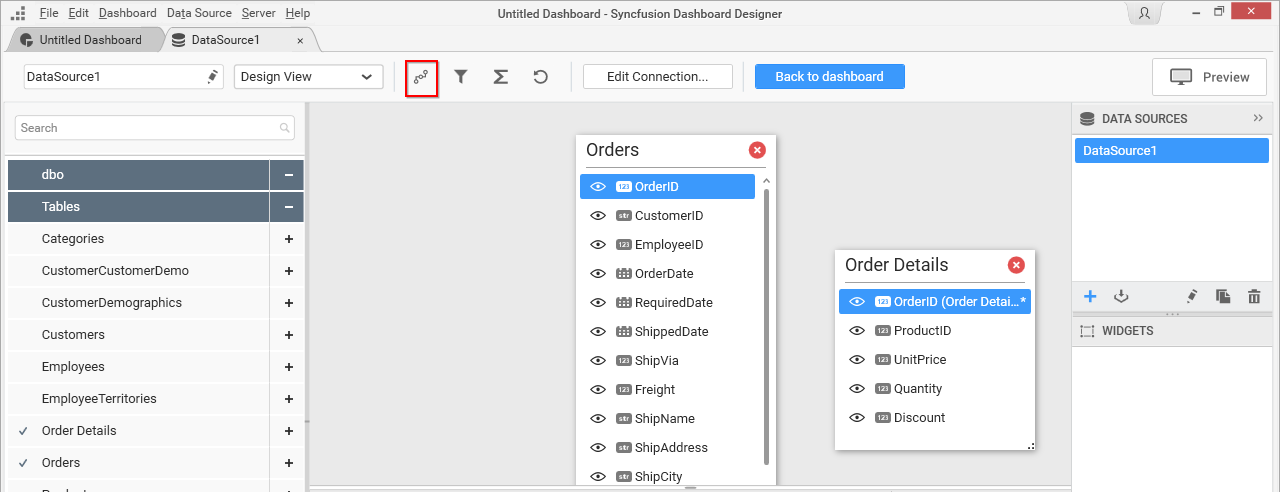Duplicate data source using copy icon

[1222, 296]
